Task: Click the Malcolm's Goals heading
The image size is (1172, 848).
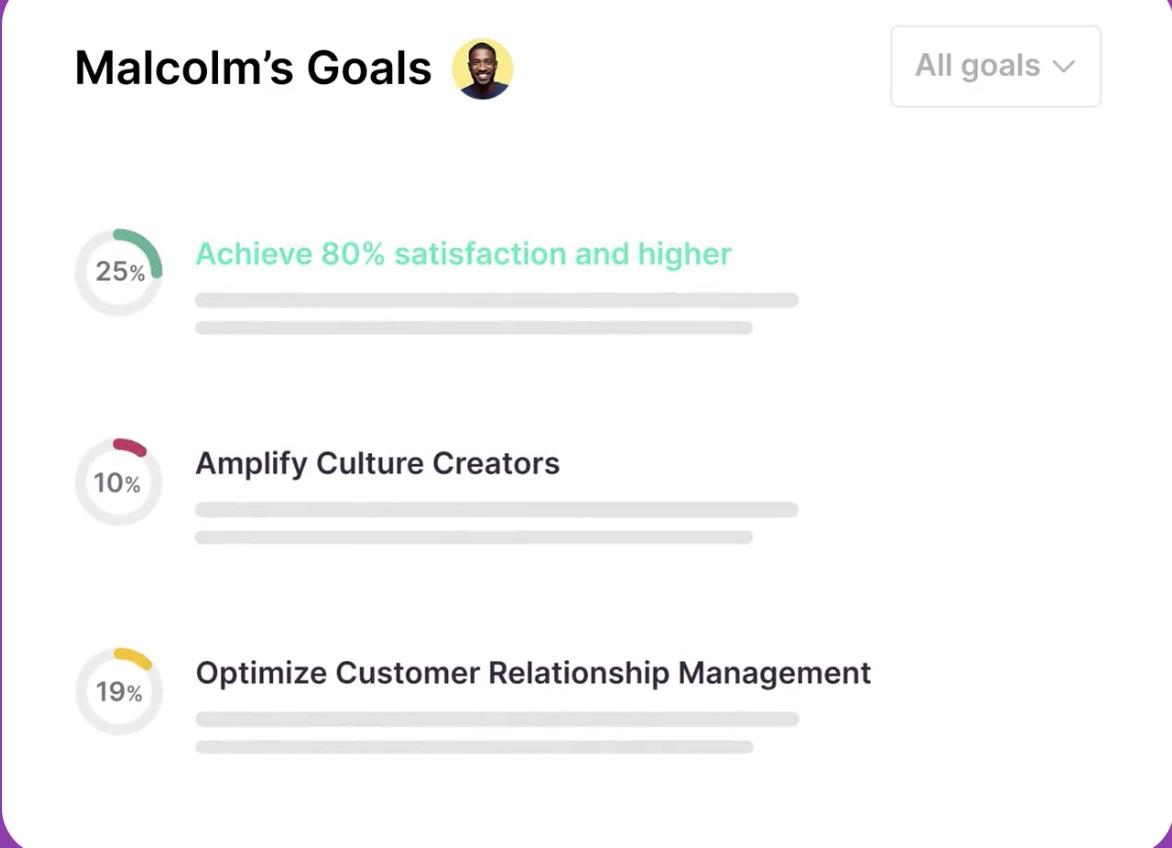Action: [252, 68]
